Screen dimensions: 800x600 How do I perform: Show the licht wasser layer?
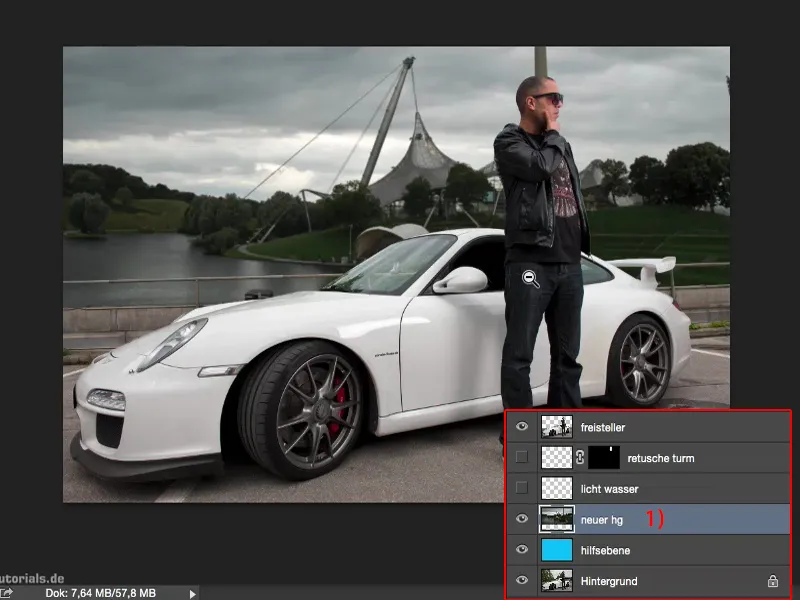[521, 488]
